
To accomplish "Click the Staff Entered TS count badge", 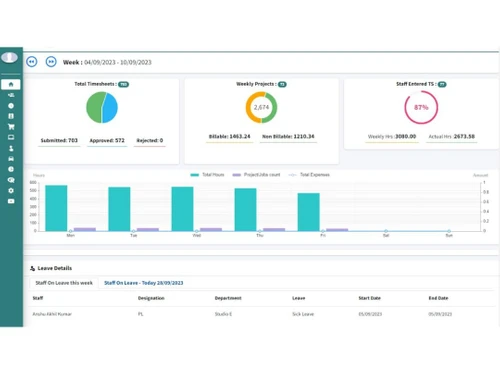I will 442,84.
